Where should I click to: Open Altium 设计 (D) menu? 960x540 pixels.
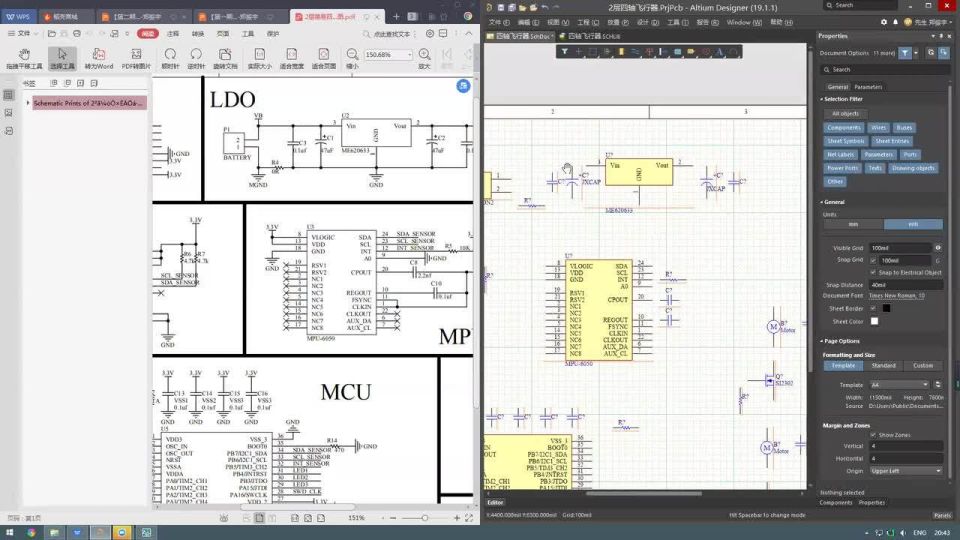point(648,22)
